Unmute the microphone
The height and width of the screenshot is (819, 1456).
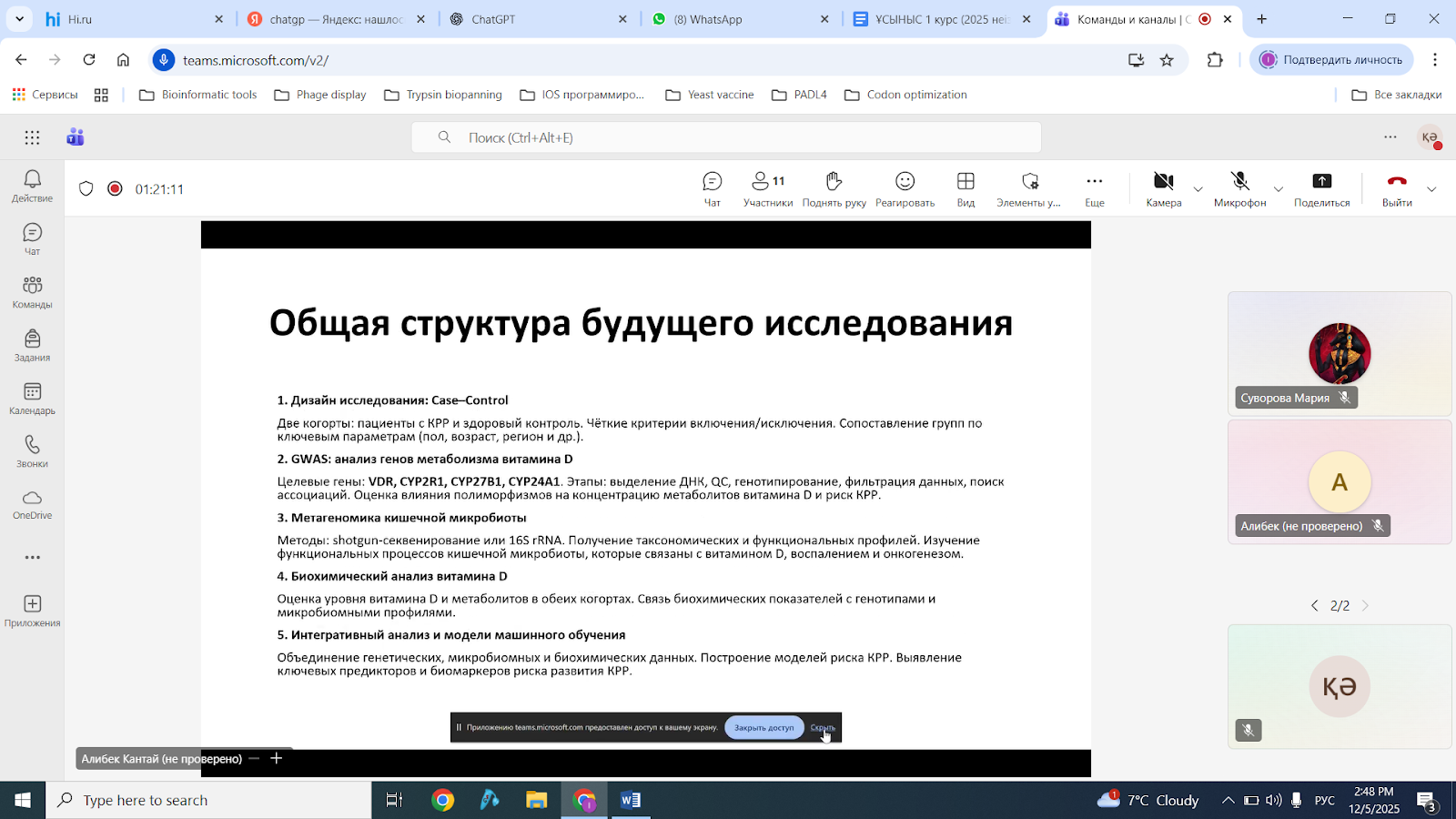(x=1239, y=189)
